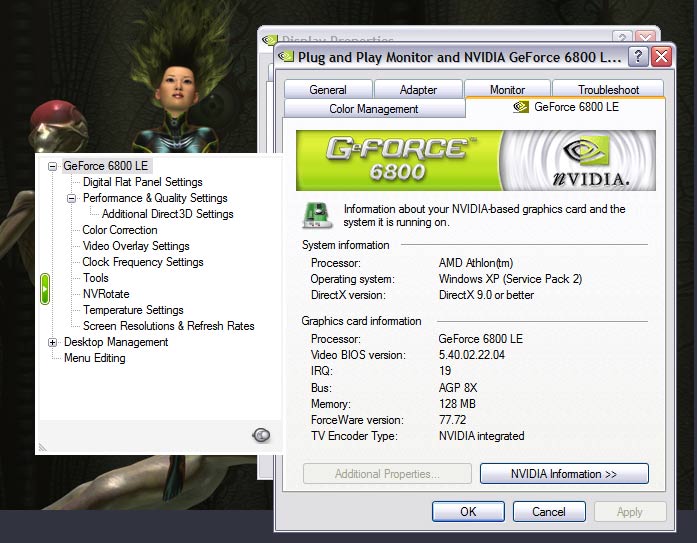Image resolution: width=697 pixels, height=543 pixels.
Task: Open Screen Resolutions & Refresh Rates
Action: point(168,326)
